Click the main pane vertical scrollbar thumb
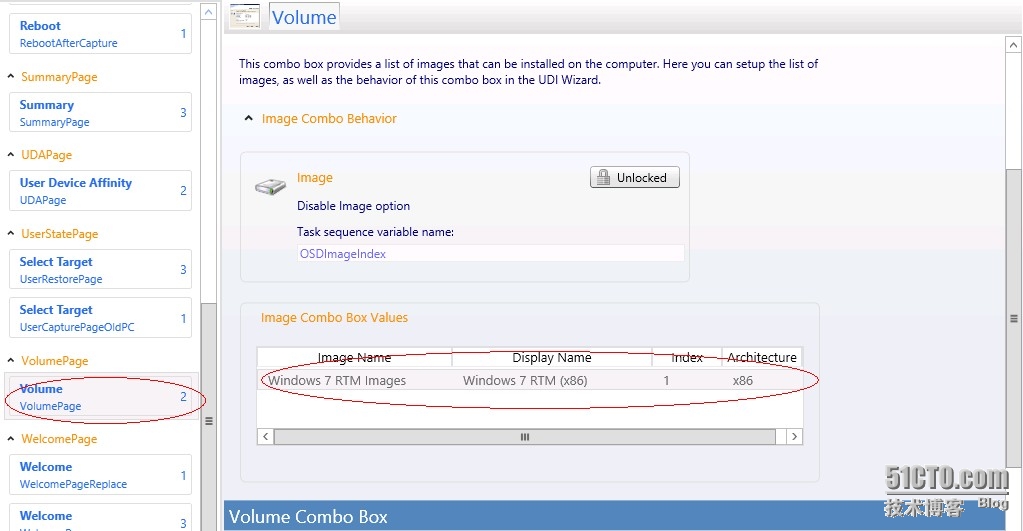This screenshot has height=531, width=1023. click(1013, 318)
